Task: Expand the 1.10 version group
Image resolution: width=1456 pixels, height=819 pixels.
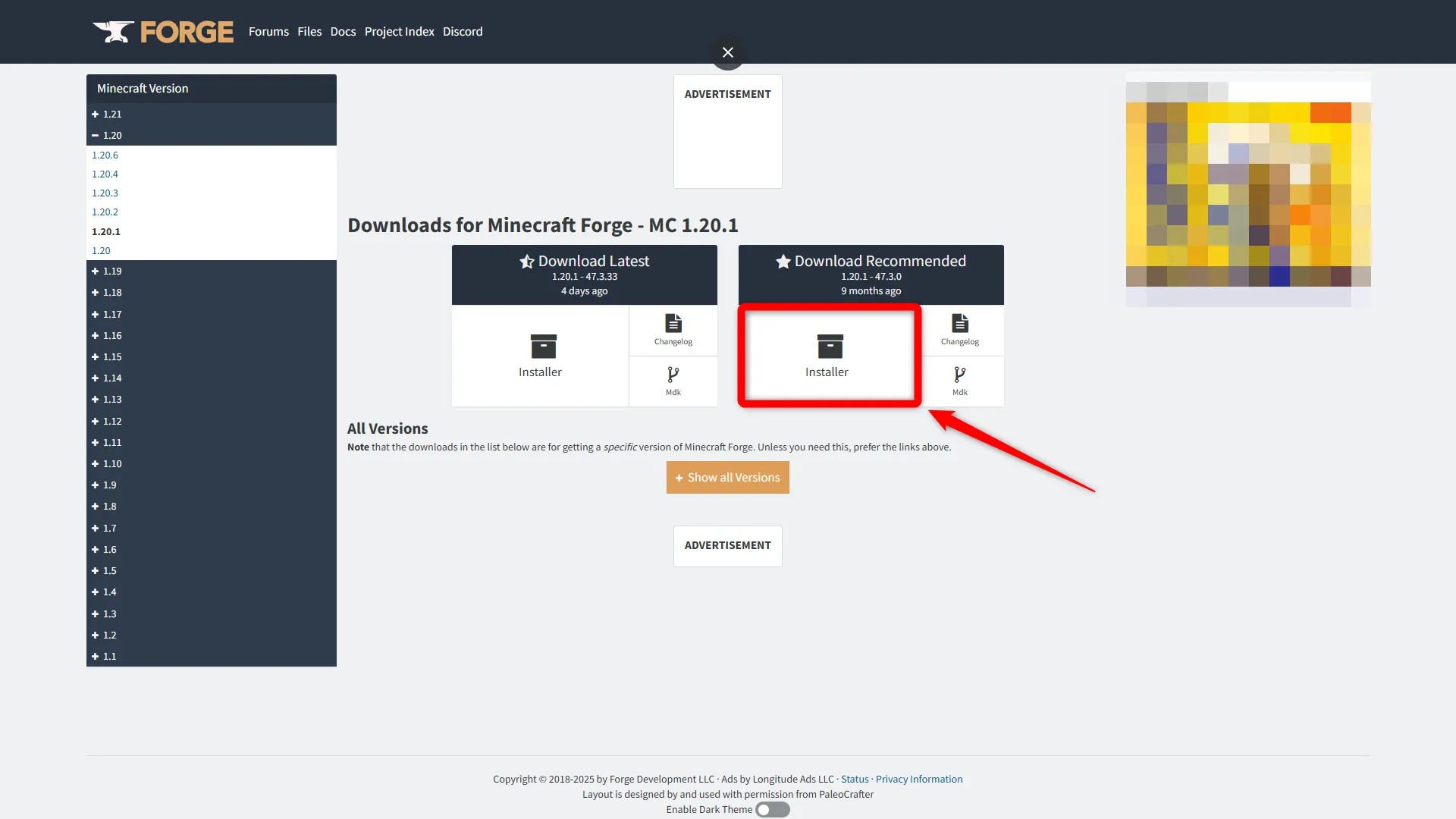Action: click(212, 463)
